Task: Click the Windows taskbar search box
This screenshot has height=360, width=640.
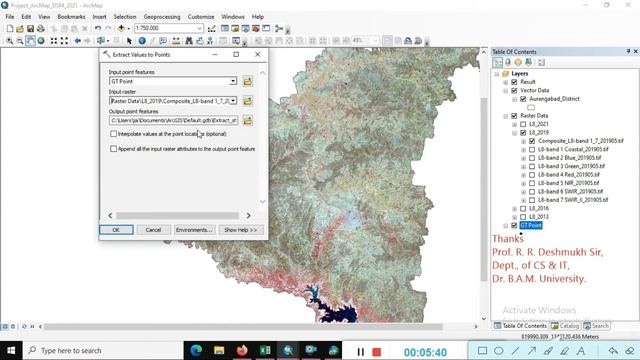Action: pyautogui.click(x=103, y=350)
